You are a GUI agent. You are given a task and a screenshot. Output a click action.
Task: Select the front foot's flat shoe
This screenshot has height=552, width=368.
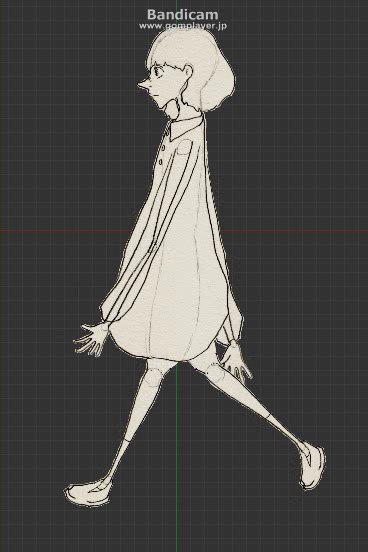click(88, 493)
